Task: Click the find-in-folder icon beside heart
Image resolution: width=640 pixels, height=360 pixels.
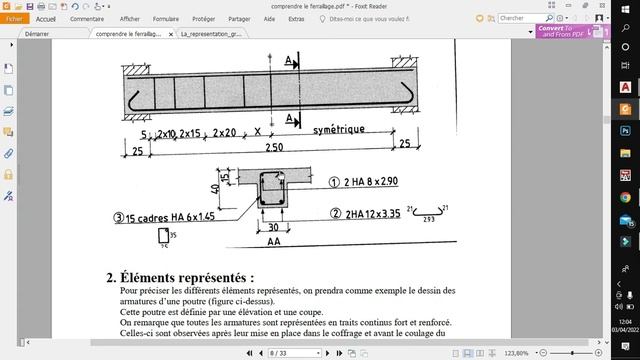Action: click(x=491, y=18)
